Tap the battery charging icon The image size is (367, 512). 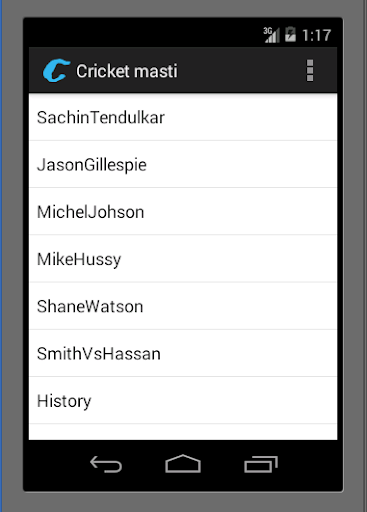click(290, 34)
